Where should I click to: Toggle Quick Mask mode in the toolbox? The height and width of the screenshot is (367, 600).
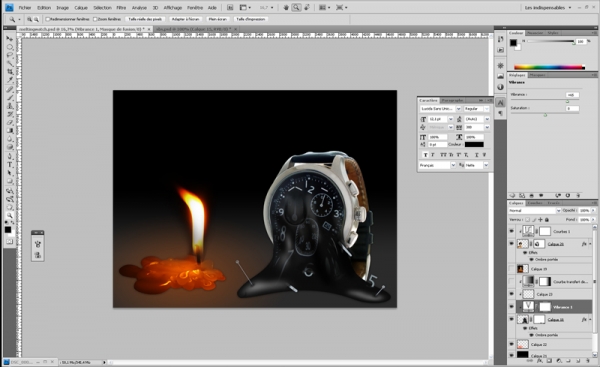tap(10, 242)
